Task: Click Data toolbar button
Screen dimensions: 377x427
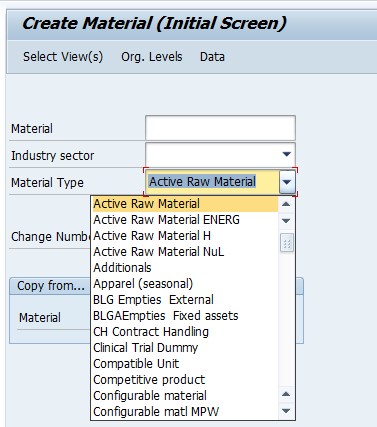Action: coord(212,57)
